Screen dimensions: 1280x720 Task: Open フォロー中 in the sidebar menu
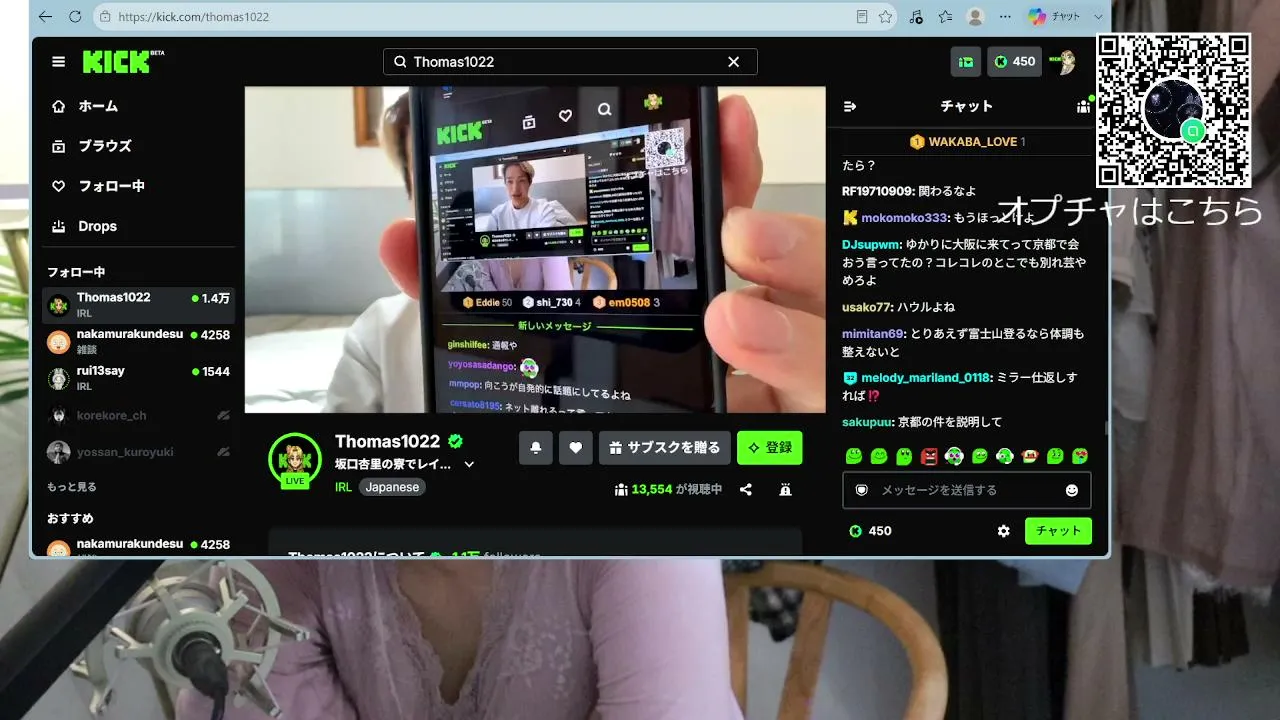click(x=139, y=186)
